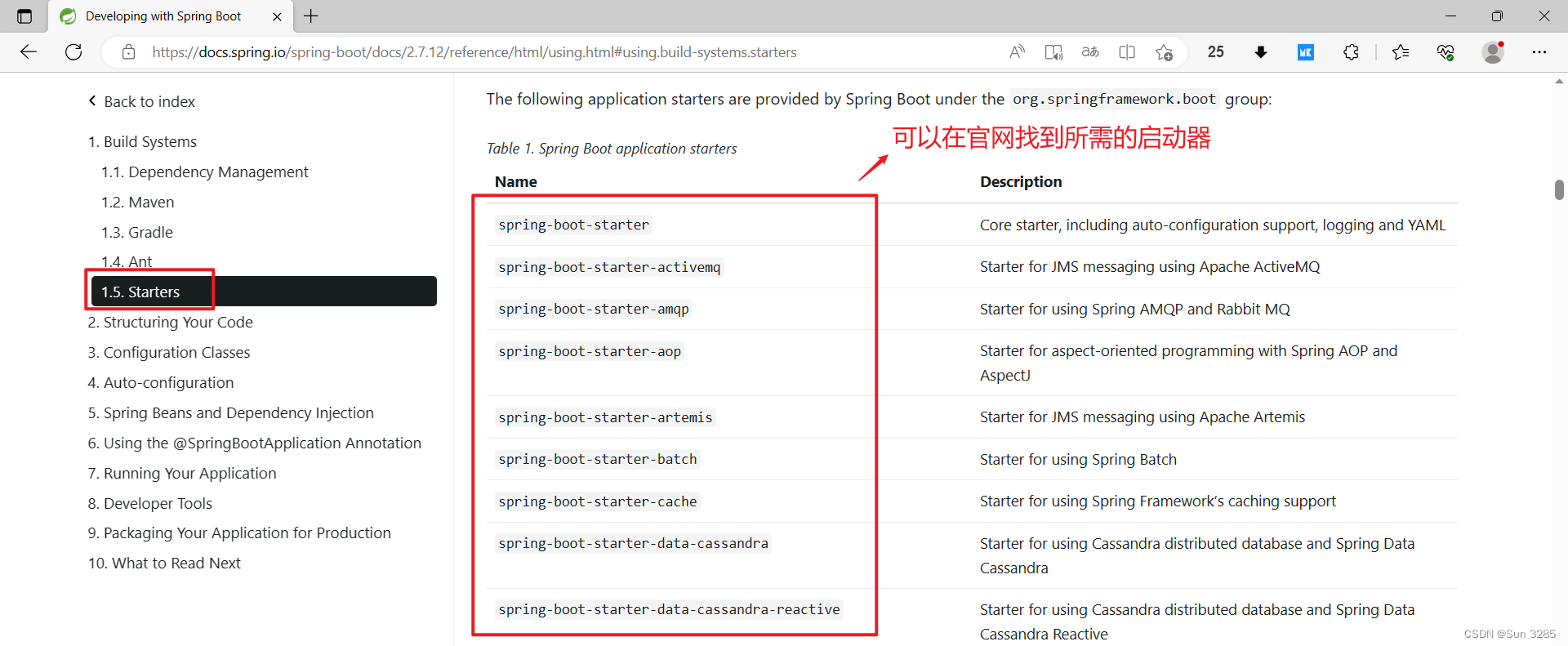
Task: Click spring-boot-starter-aop cell
Action: tap(590, 351)
